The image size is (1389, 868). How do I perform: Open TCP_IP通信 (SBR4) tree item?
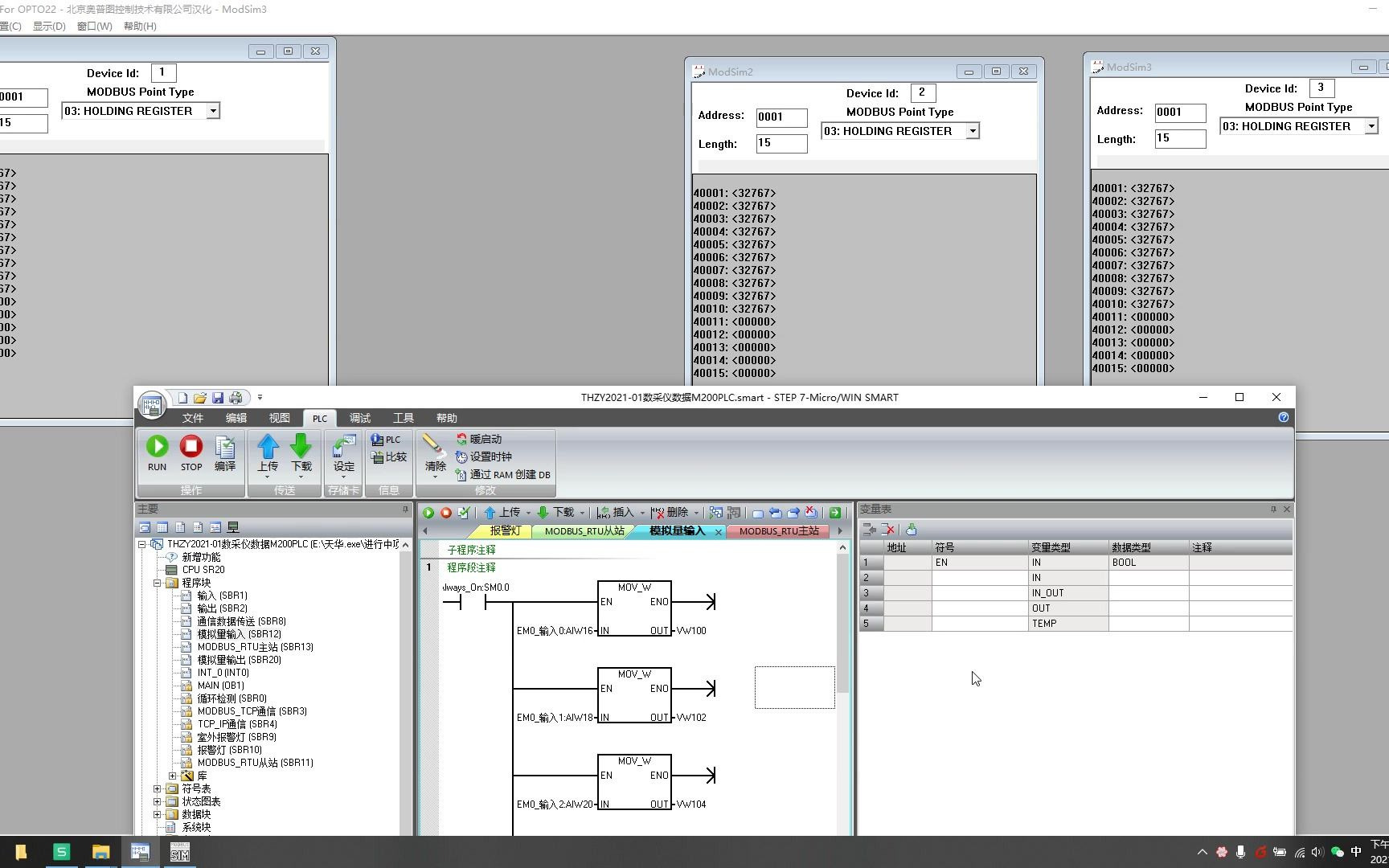(237, 724)
